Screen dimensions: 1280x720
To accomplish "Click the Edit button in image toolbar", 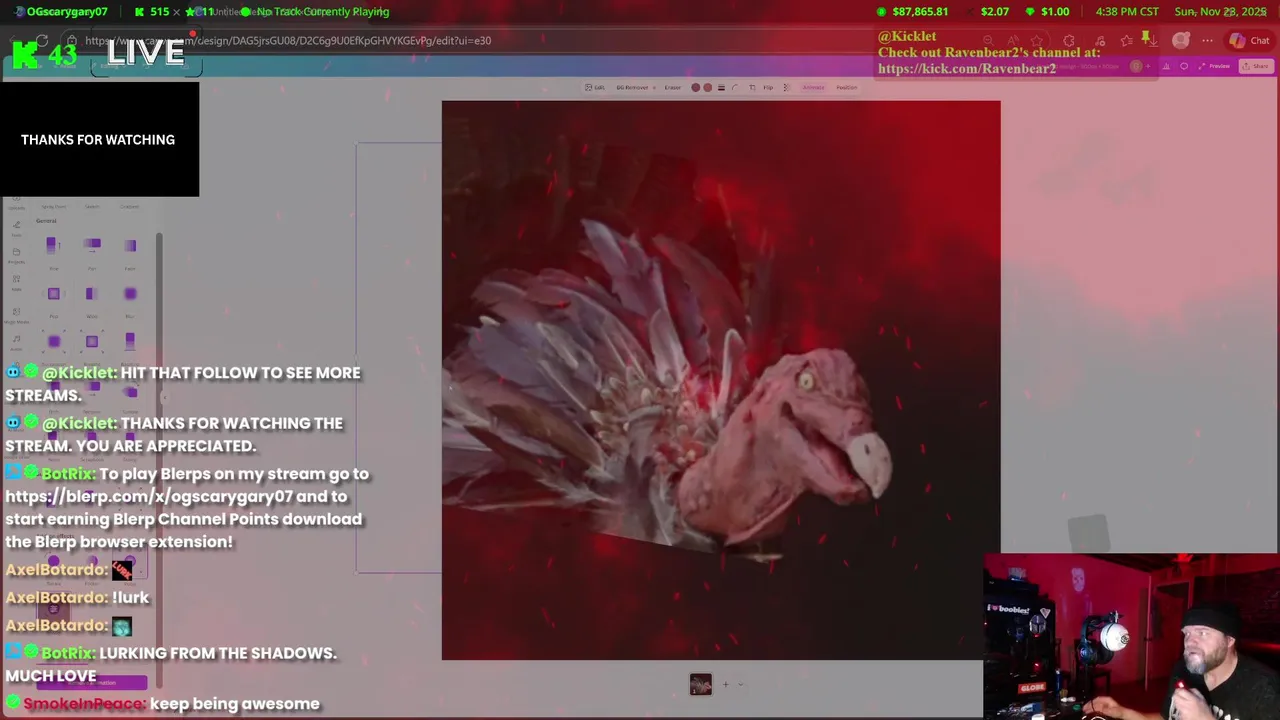I will (595, 87).
